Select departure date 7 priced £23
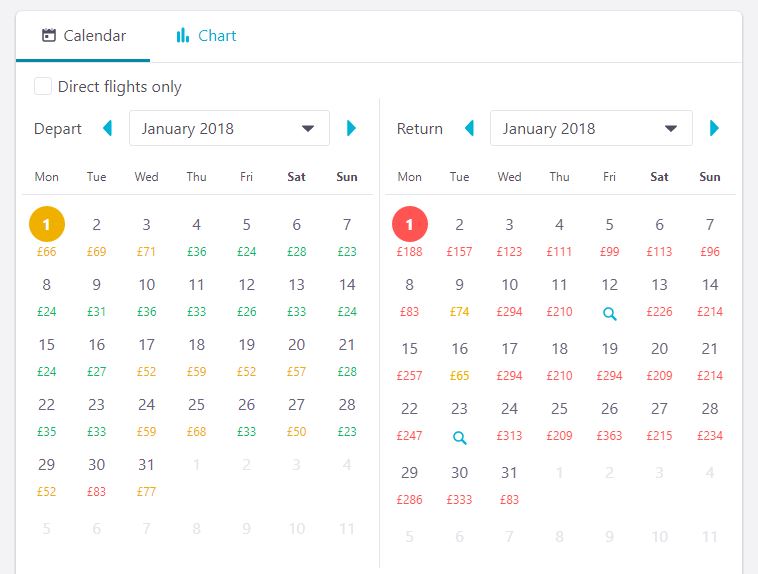 pos(346,235)
